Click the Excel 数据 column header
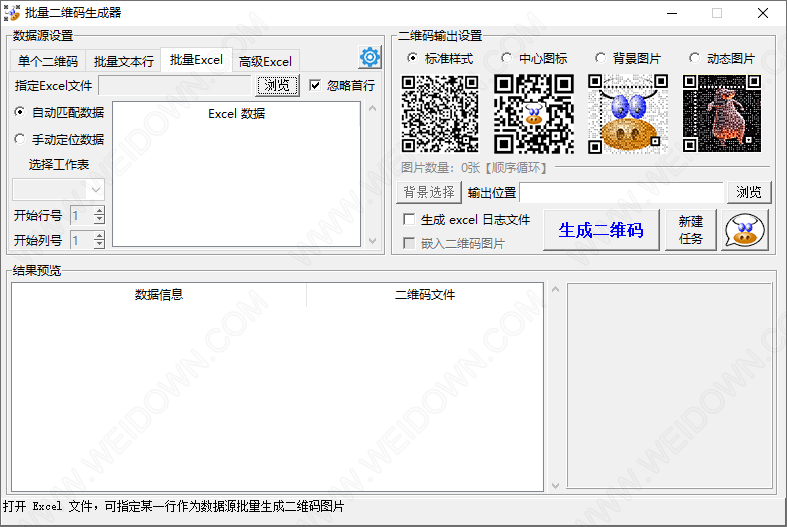This screenshot has width=787, height=527. (236, 114)
